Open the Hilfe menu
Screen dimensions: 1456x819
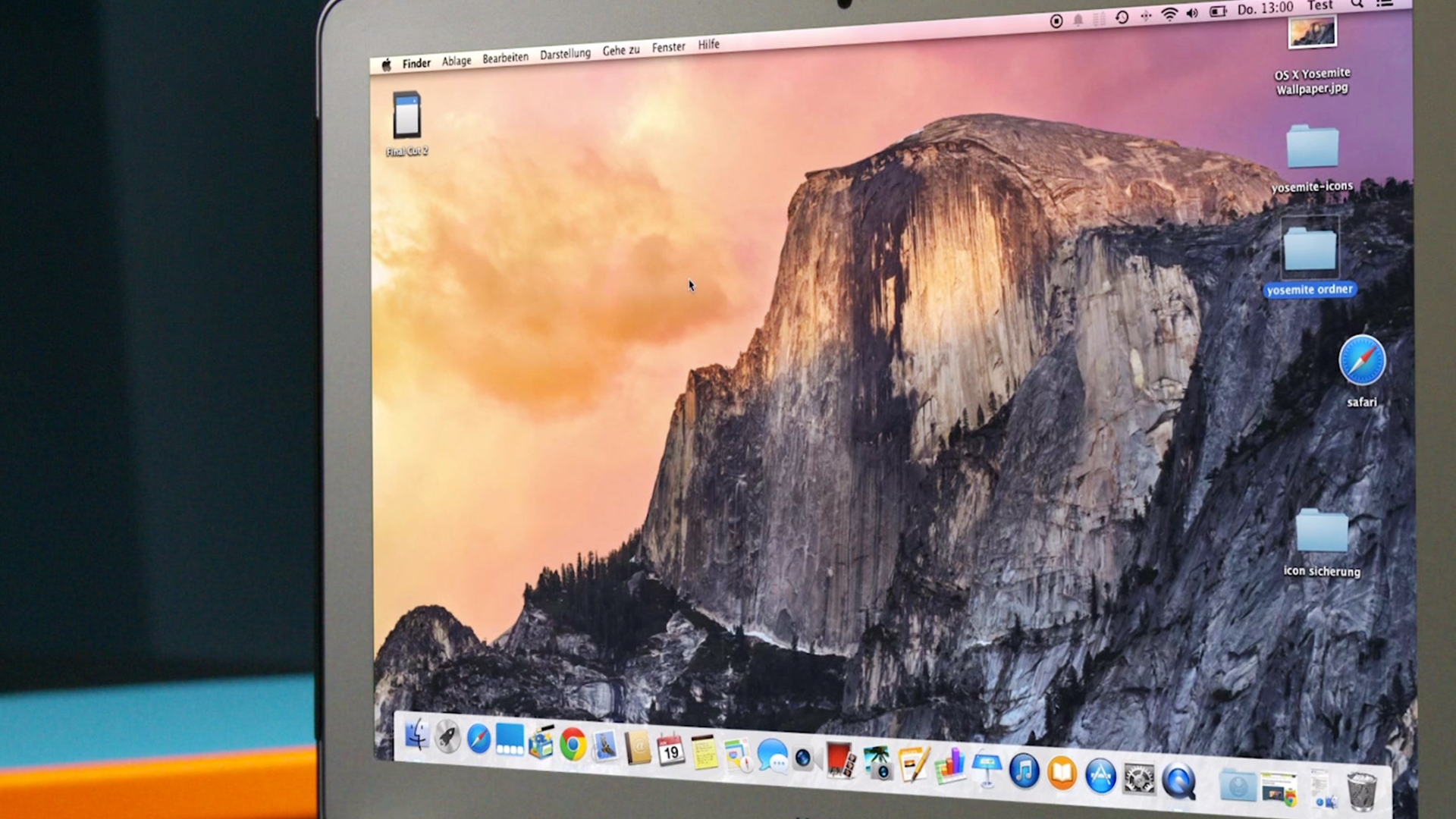(708, 45)
